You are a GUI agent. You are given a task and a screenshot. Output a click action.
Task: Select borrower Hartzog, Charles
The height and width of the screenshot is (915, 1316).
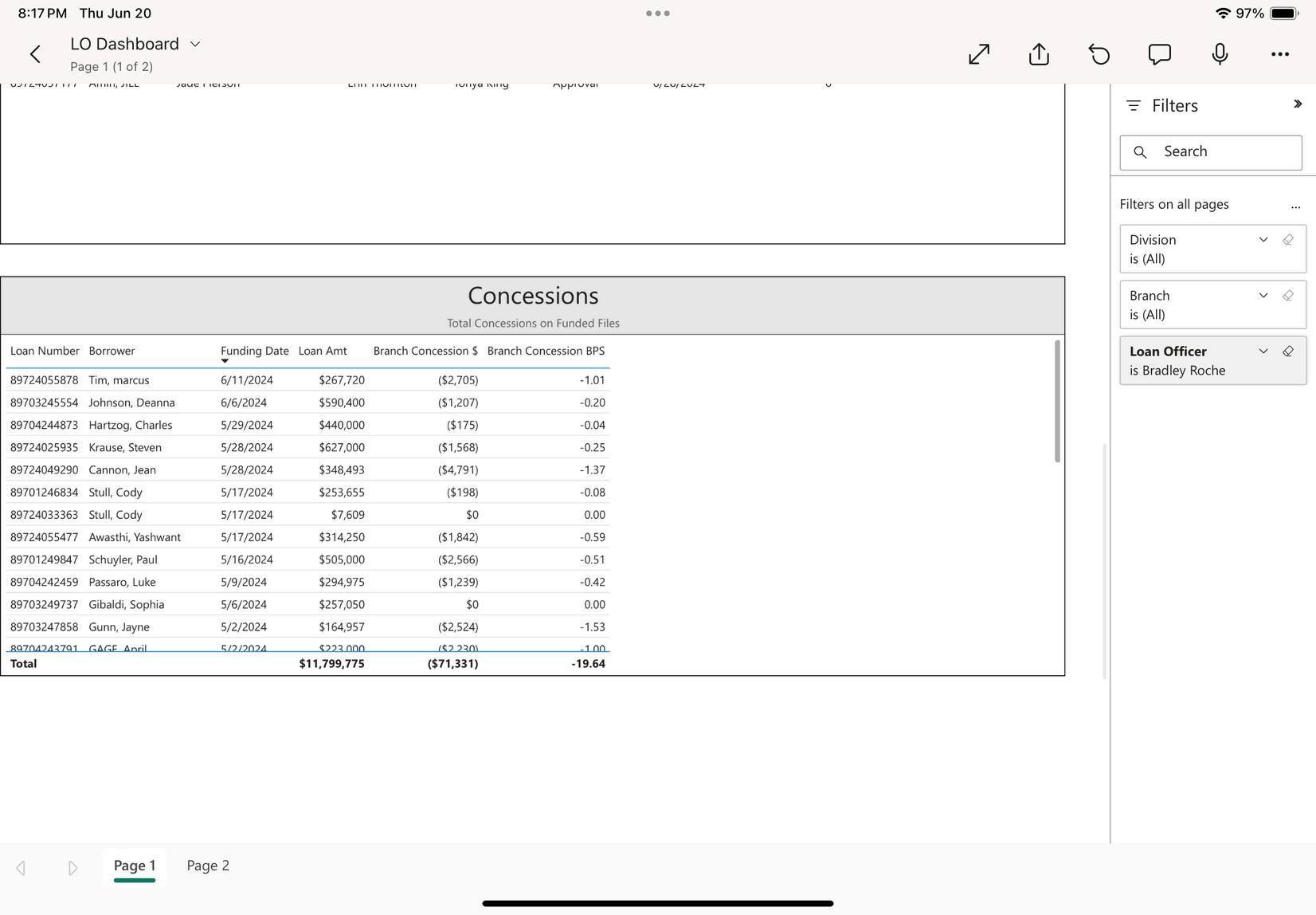point(131,425)
